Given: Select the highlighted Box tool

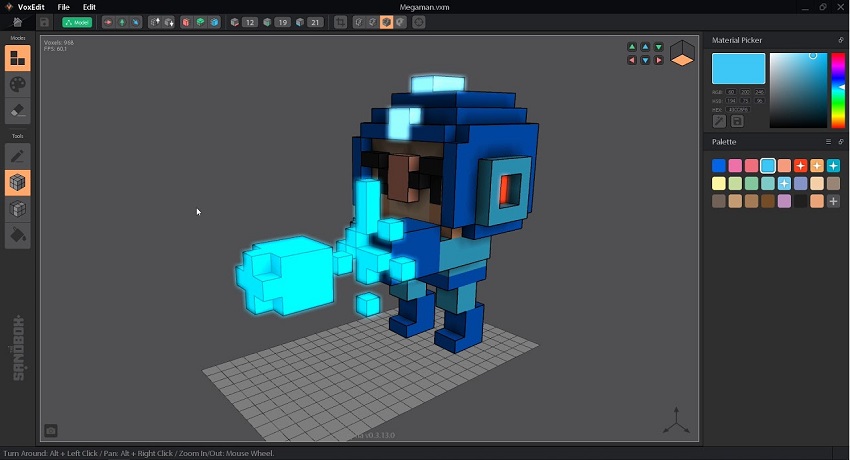Looking at the screenshot, I should pyautogui.click(x=17, y=183).
